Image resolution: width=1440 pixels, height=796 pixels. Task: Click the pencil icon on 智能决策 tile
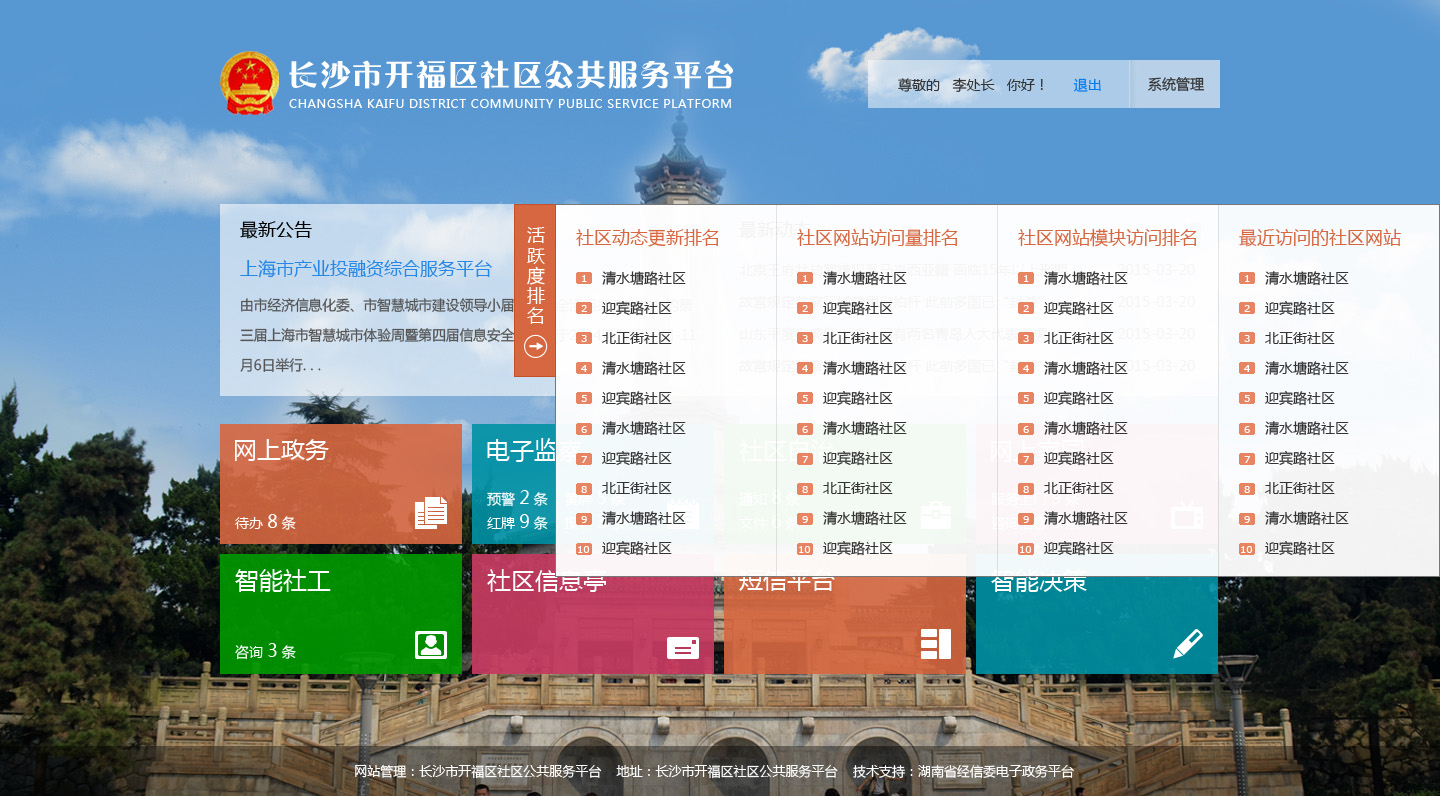click(x=1188, y=644)
